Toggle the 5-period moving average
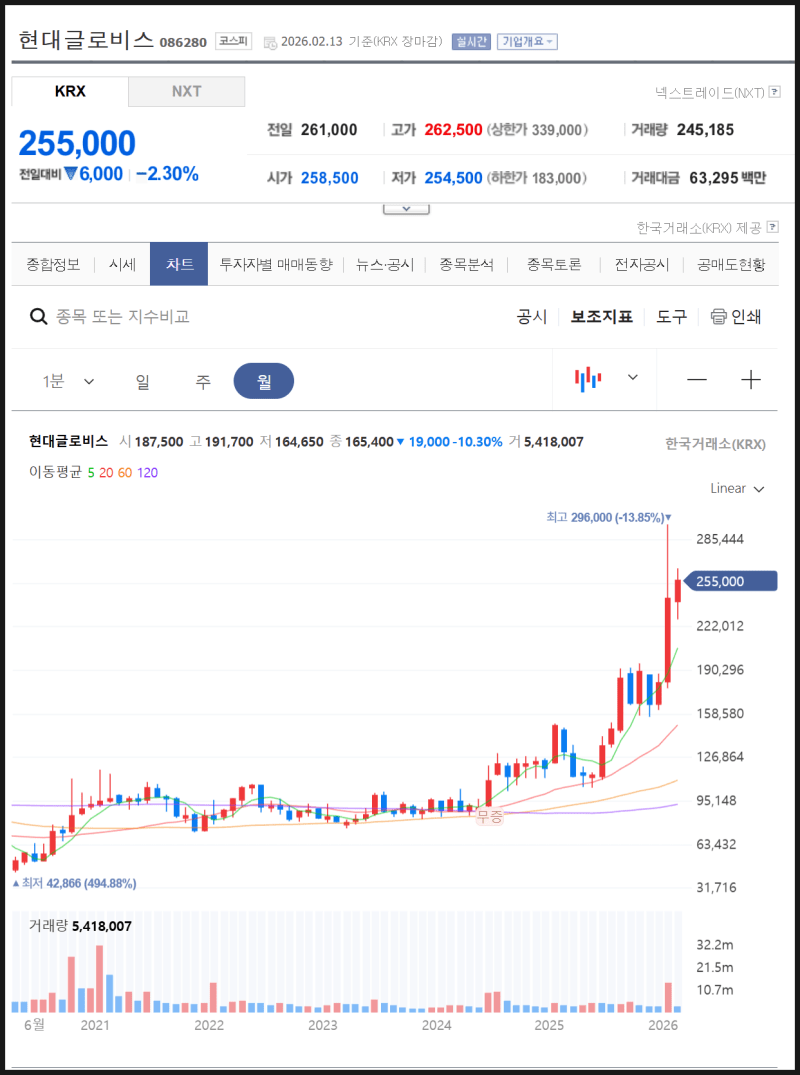This screenshot has width=800, height=1075. [91, 472]
